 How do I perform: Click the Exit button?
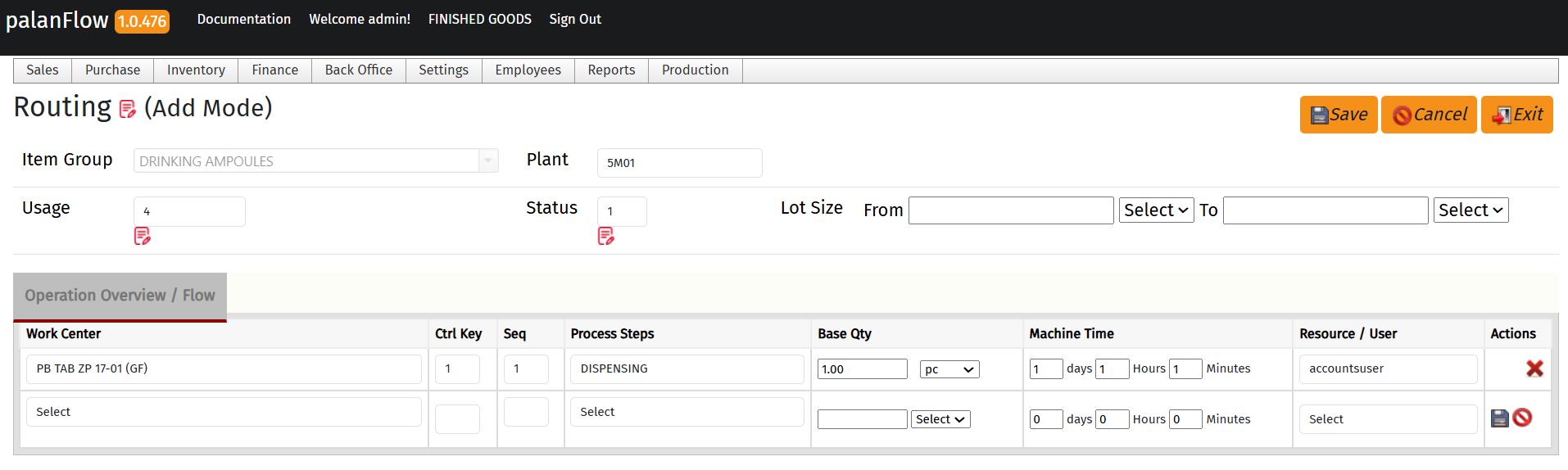point(1516,115)
